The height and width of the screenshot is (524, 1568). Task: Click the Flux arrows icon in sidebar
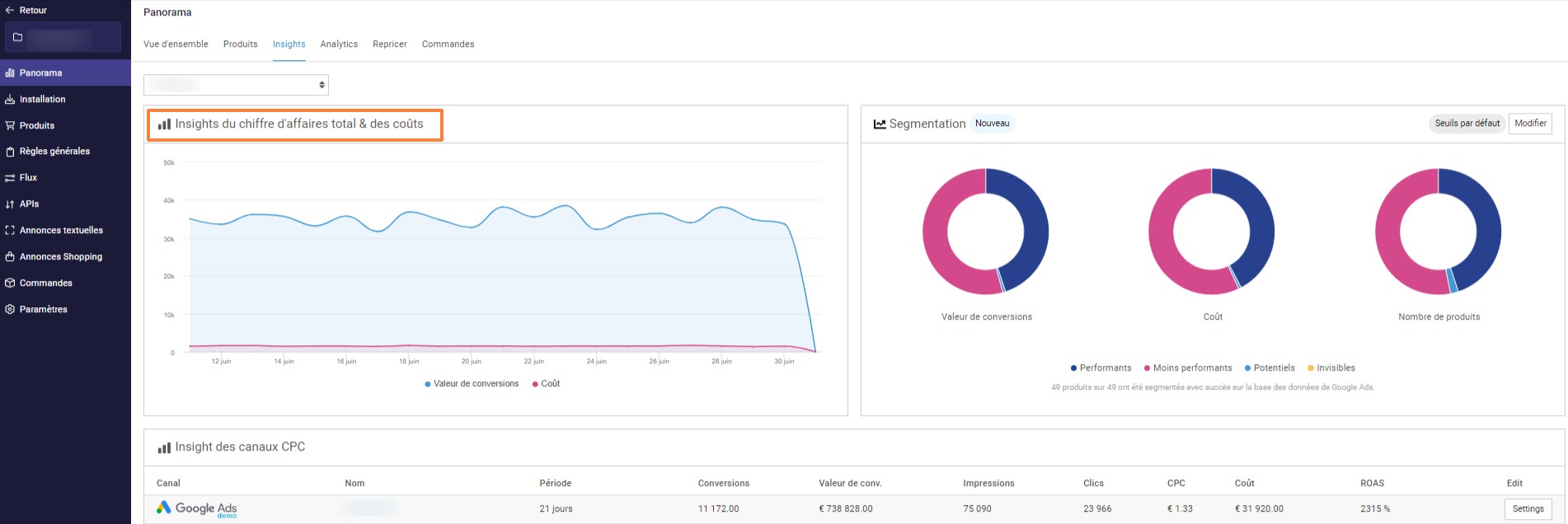(x=10, y=178)
